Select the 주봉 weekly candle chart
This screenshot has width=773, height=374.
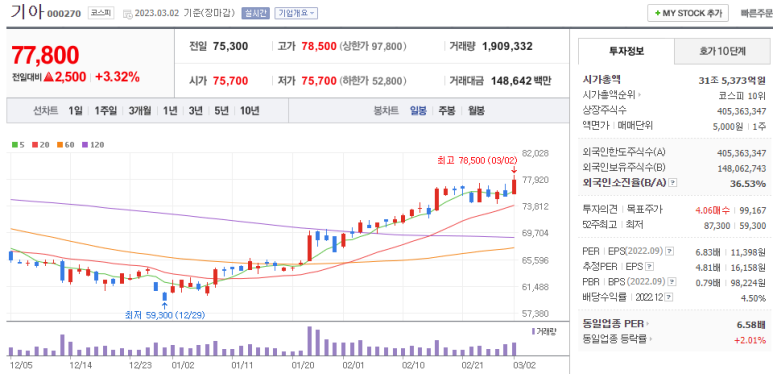[447, 111]
